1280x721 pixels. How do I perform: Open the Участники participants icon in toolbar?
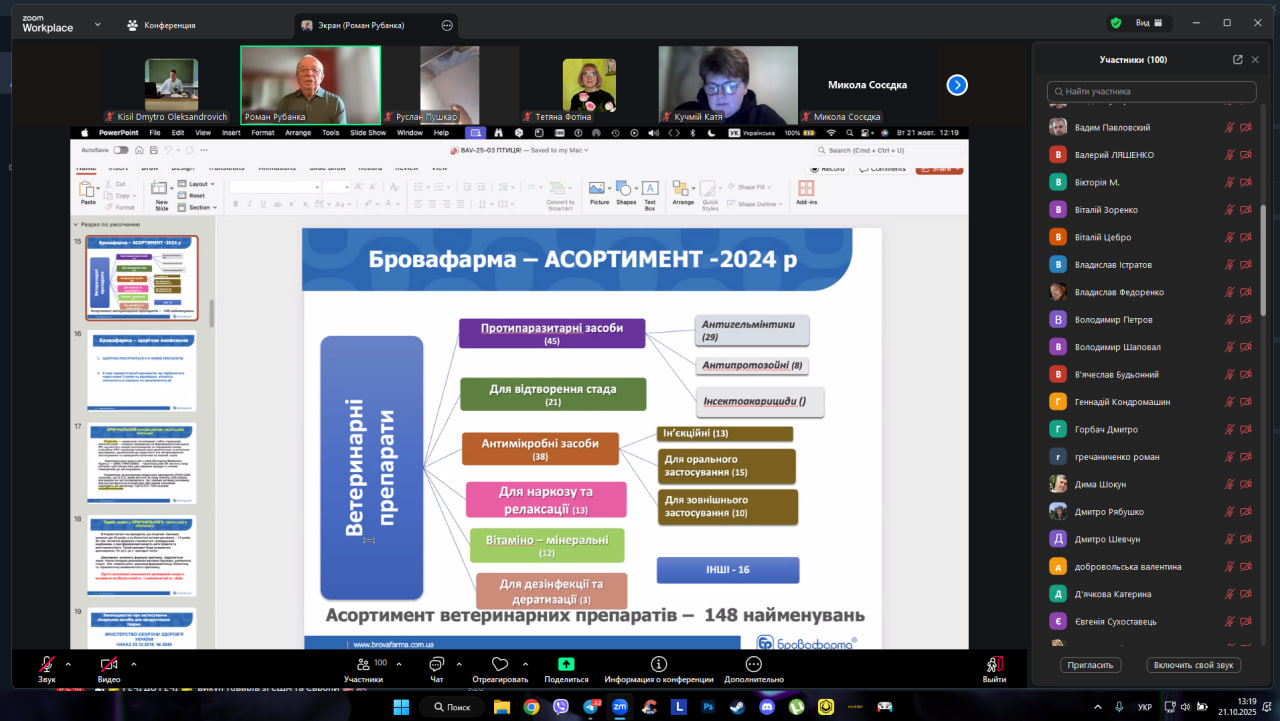(x=363, y=664)
